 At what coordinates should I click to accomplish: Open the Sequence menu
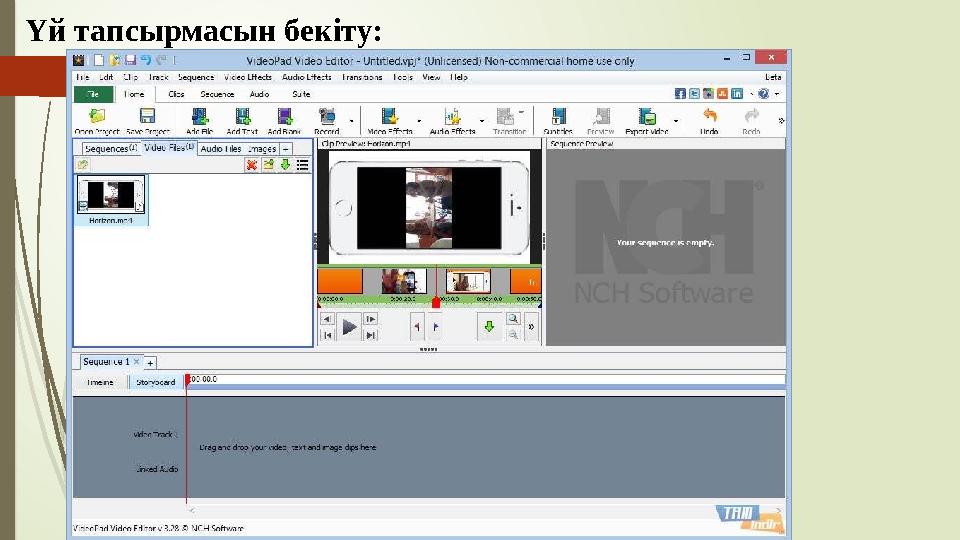click(196, 77)
